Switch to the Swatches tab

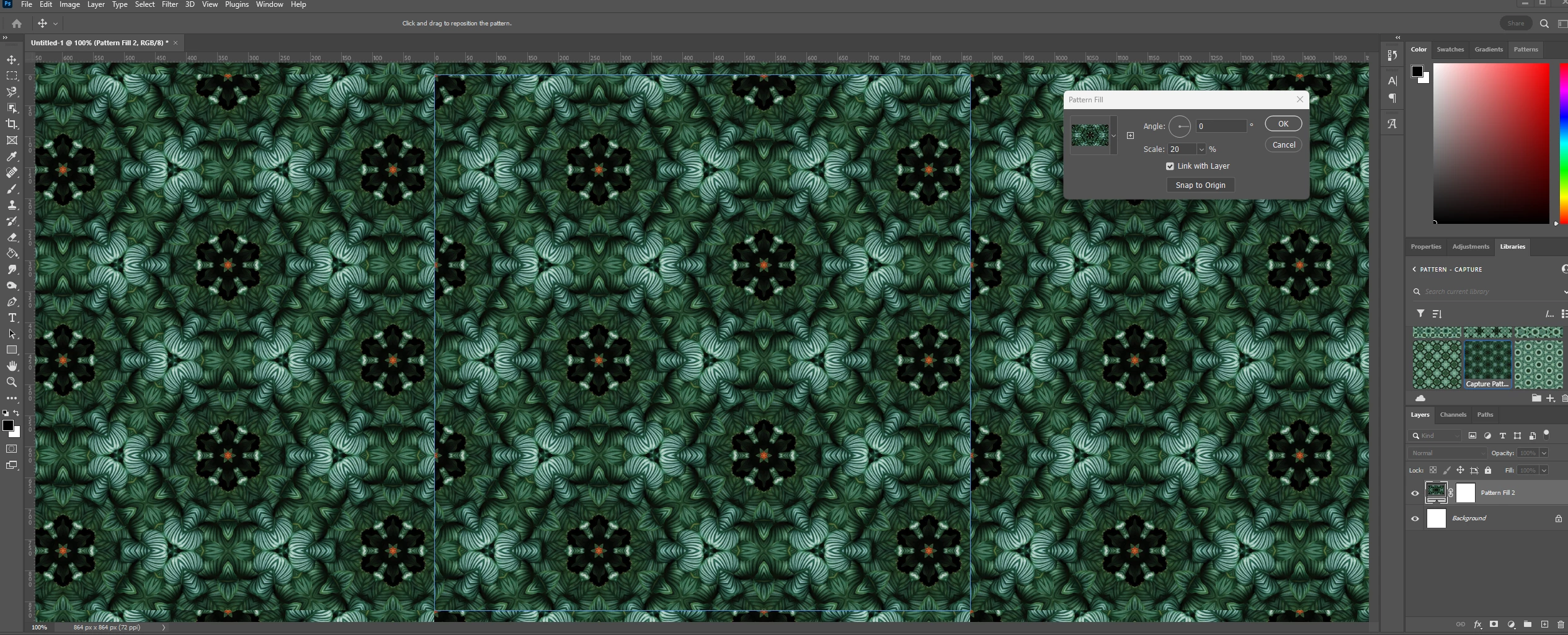(1450, 50)
